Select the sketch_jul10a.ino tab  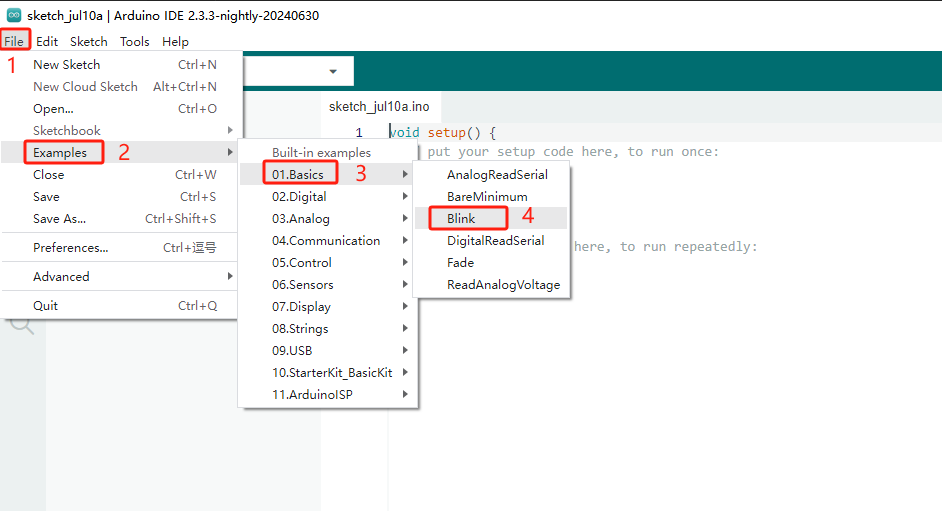(379, 107)
